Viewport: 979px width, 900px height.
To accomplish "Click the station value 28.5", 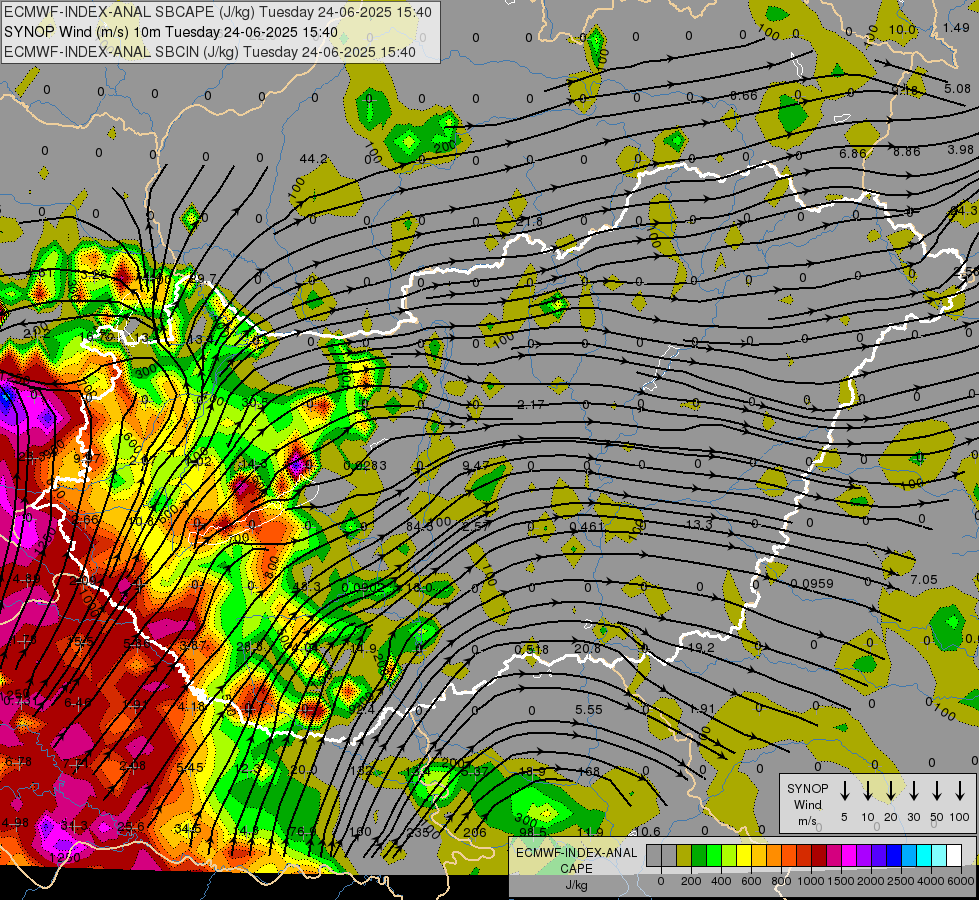I will [250, 646].
